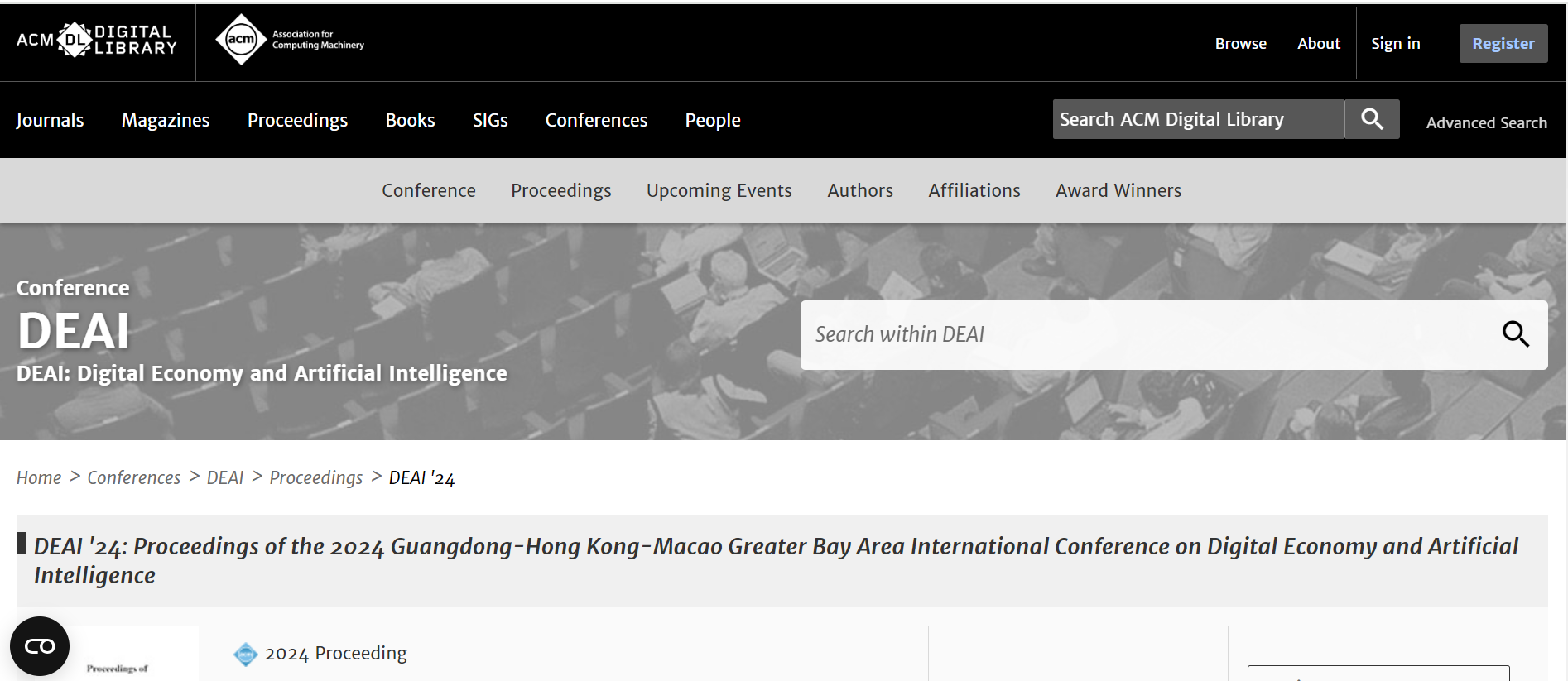Viewport: 1568px width, 681px height.
Task: Open the About menu
Action: (1319, 43)
